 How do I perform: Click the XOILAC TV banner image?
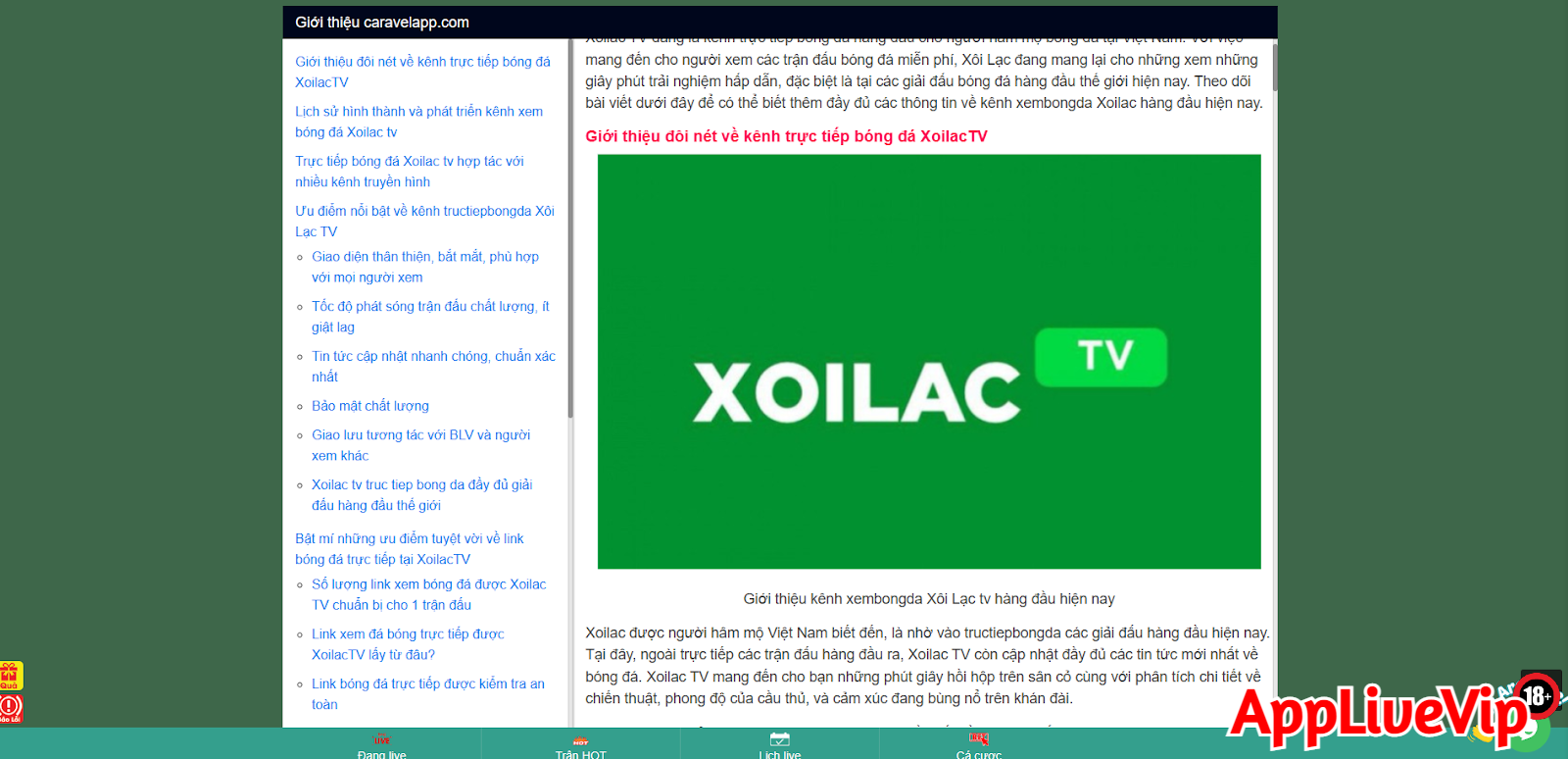pyautogui.click(x=929, y=361)
